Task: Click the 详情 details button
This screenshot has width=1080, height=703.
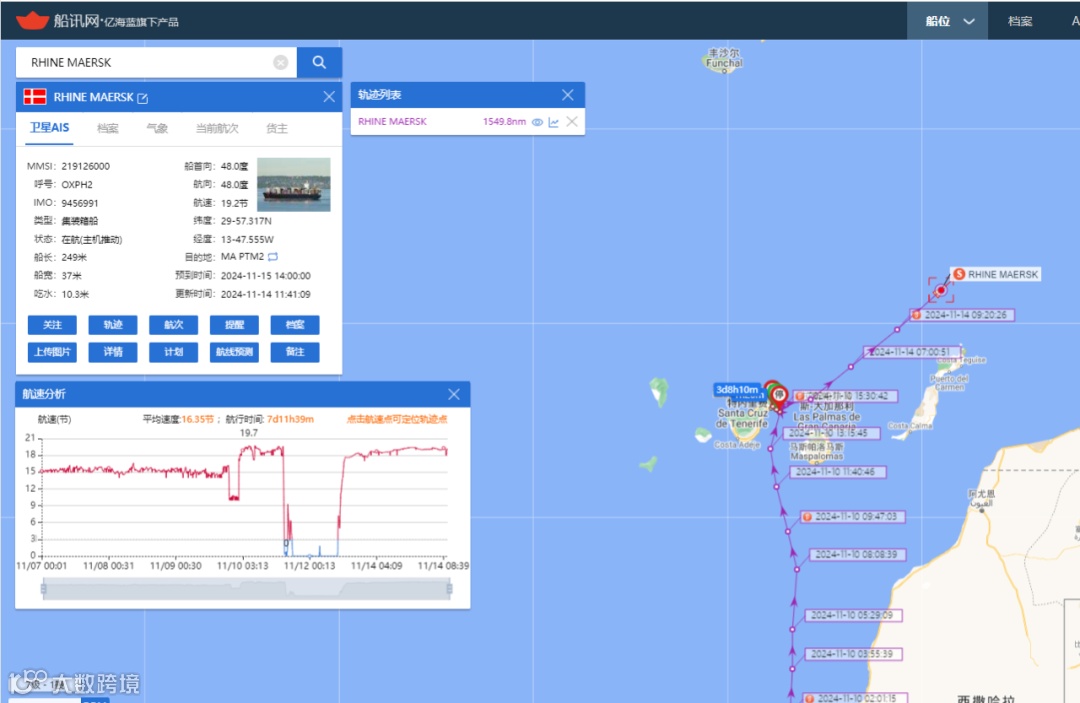Action: coord(113,352)
